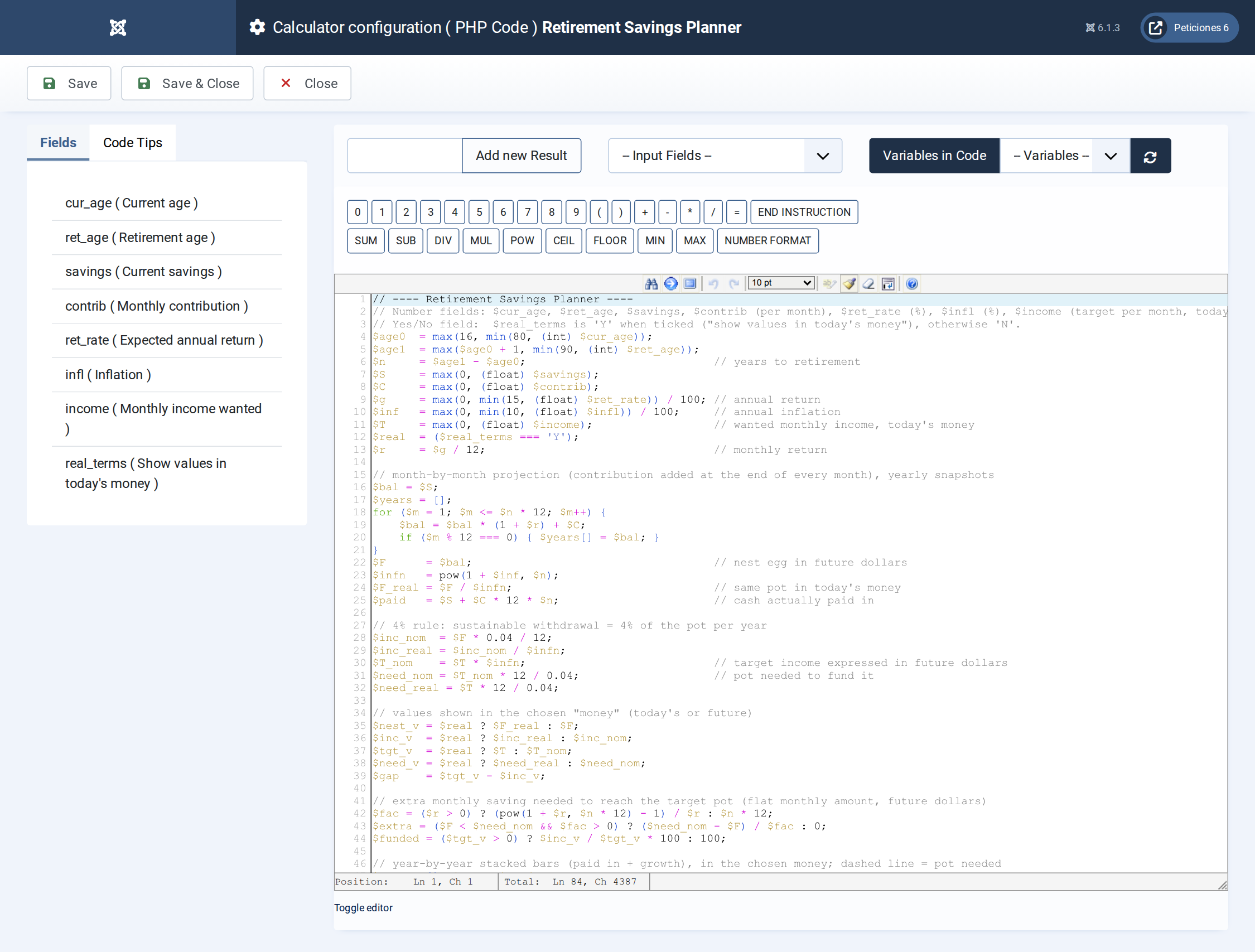Click the digit 0 key
Image resolution: width=1255 pixels, height=952 pixels.
[x=358, y=212]
